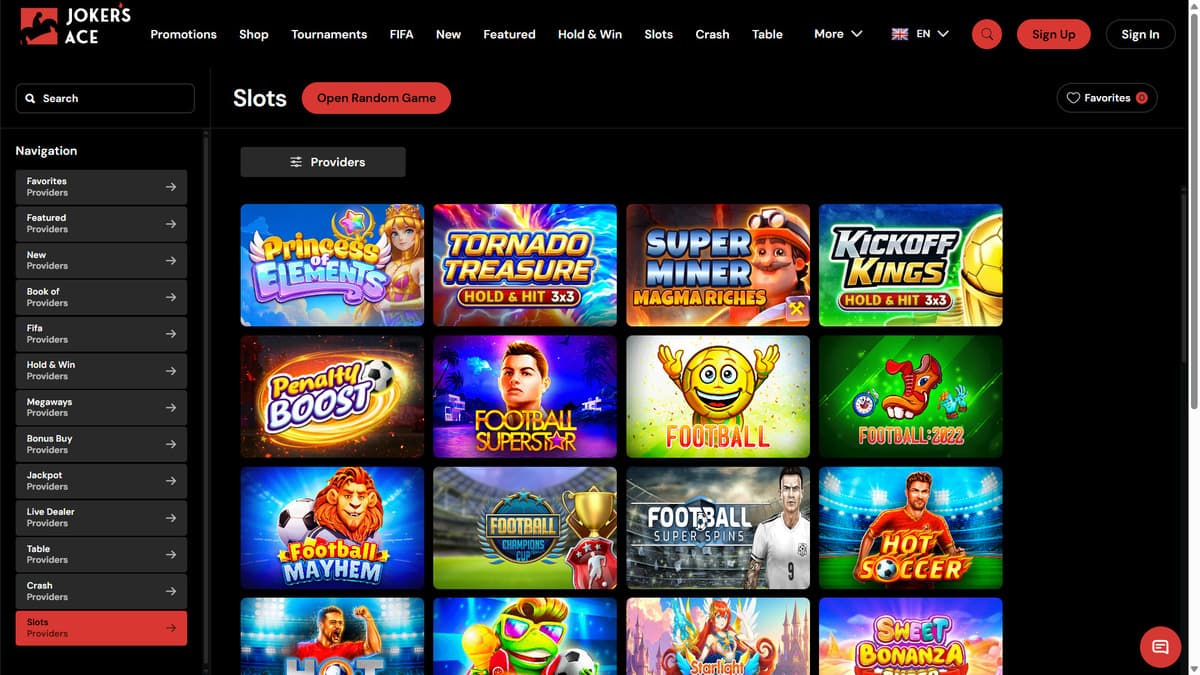
Task: Select Featured in the top menu
Action: [509, 34]
